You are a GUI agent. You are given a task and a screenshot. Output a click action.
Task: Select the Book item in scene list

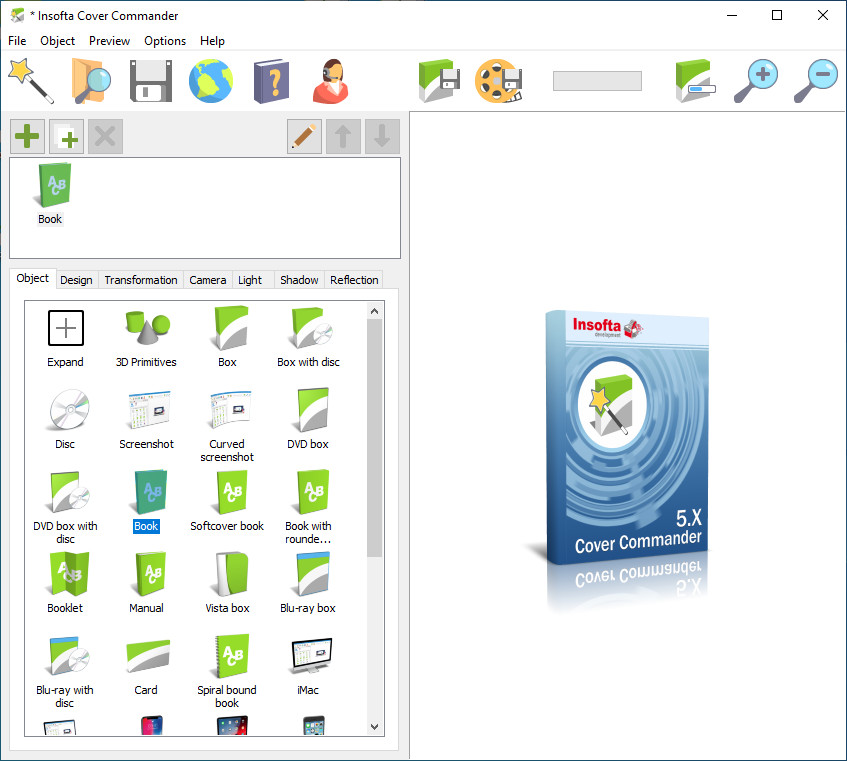(x=50, y=194)
